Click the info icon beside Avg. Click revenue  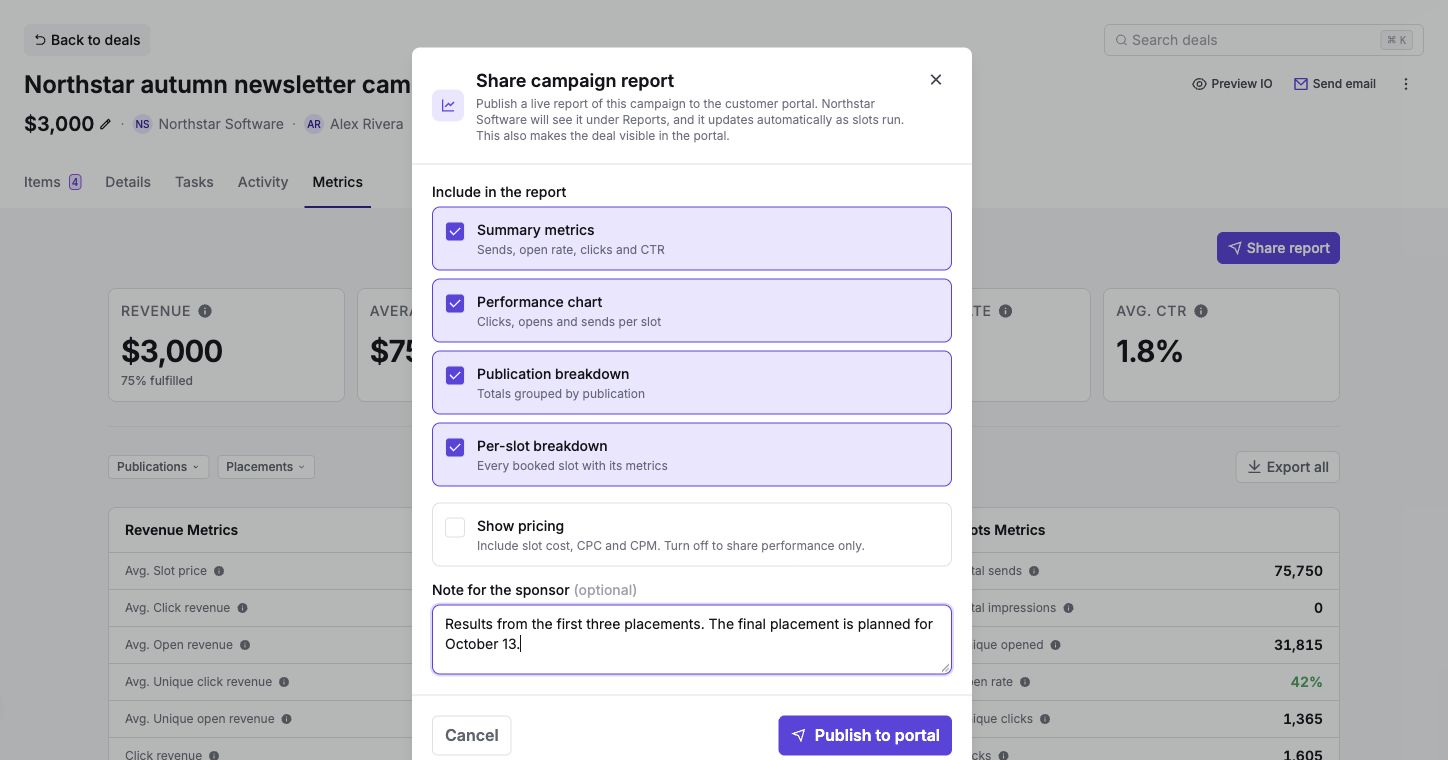[242, 608]
